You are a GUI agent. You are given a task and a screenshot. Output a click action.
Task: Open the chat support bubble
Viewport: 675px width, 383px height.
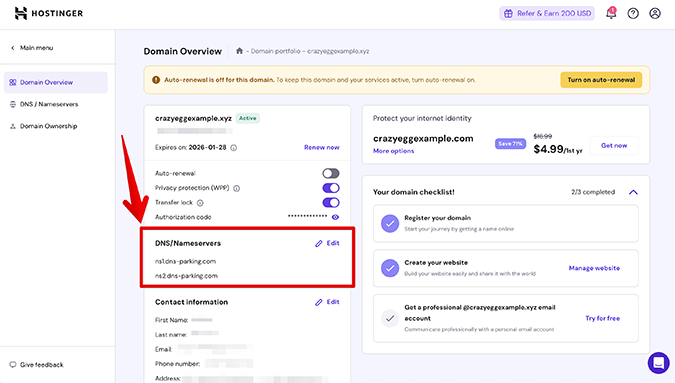point(658,363)
